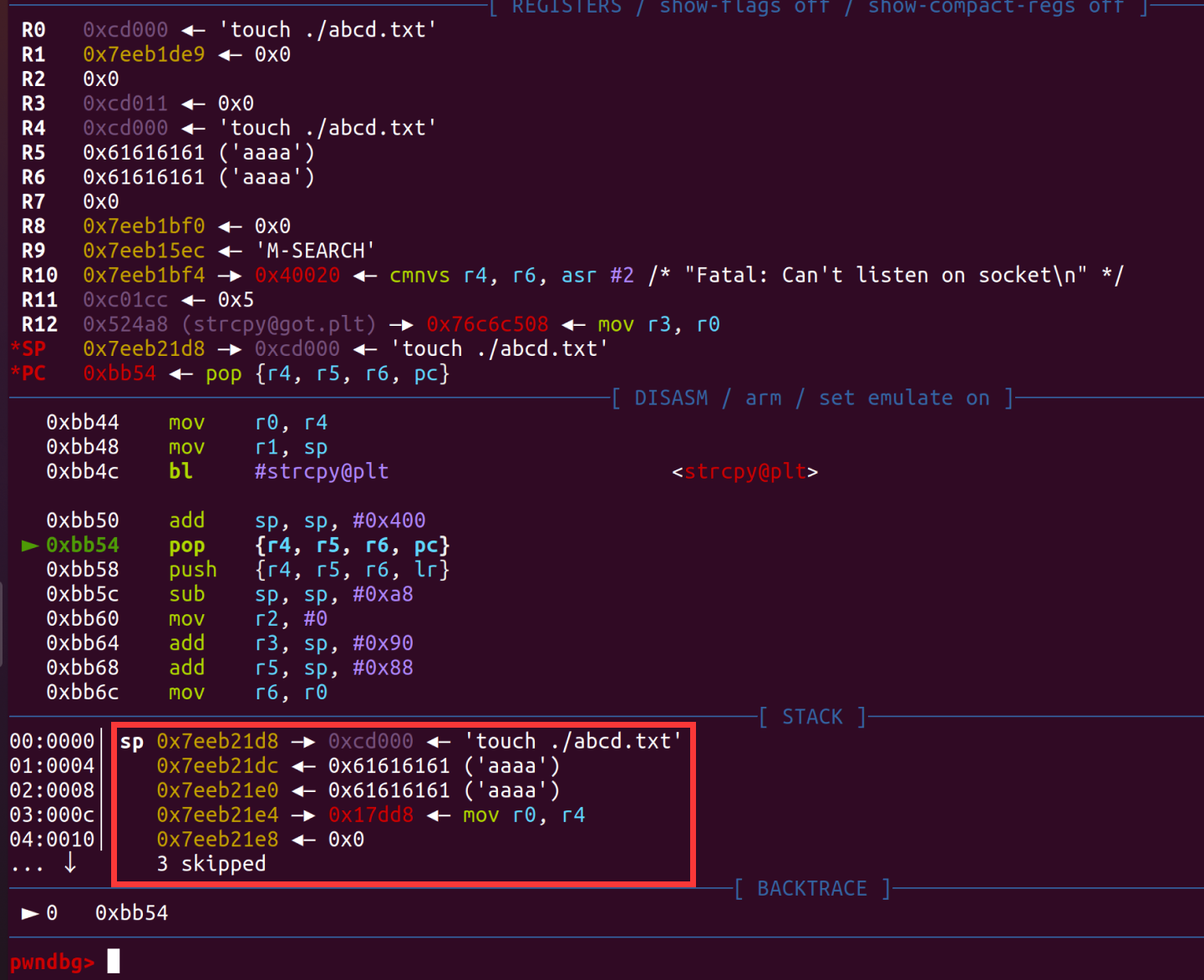Screen dimensions: 1204x980
Task: Select R3 value 0xcd011
Action: click(x=125, y=104)
